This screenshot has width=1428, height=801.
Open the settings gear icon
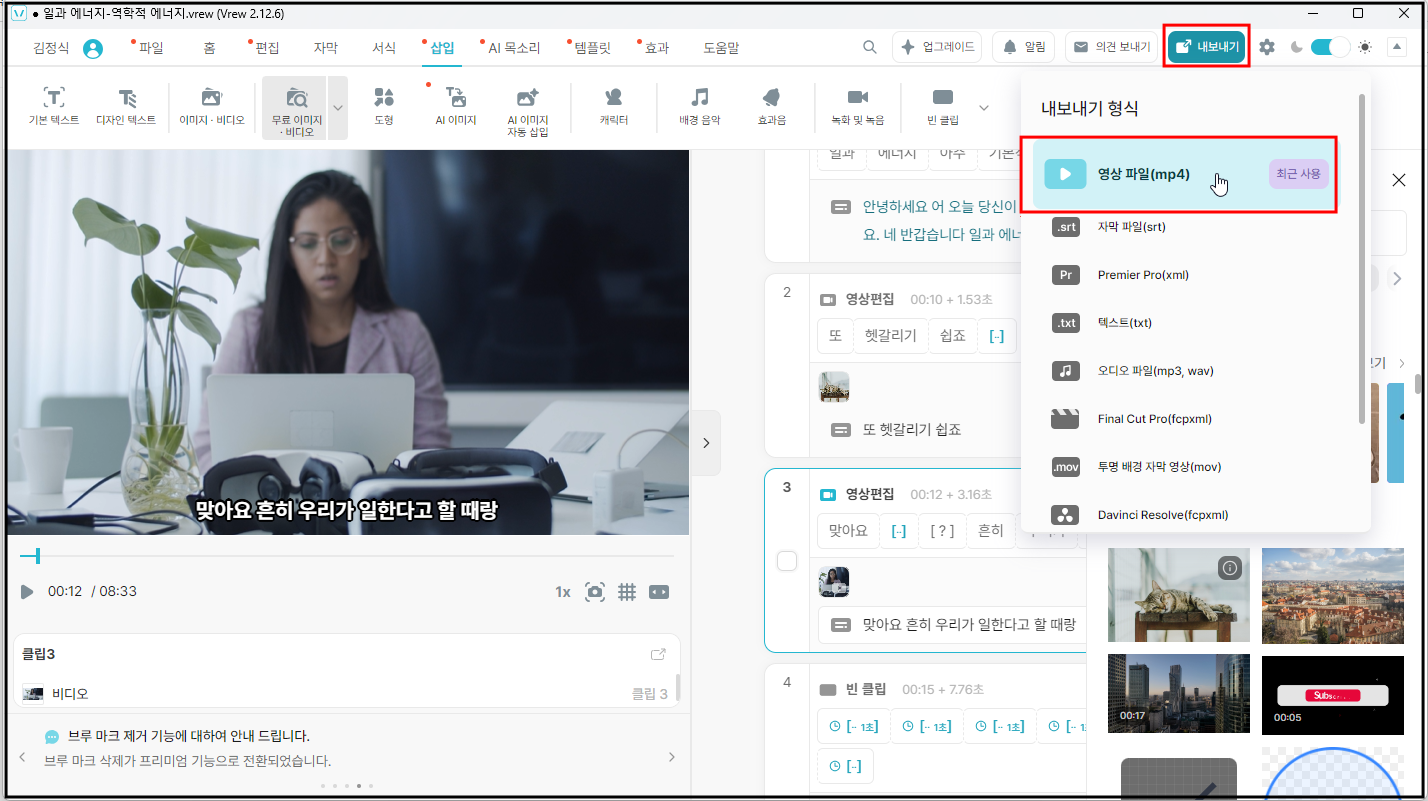point(1267,47)
